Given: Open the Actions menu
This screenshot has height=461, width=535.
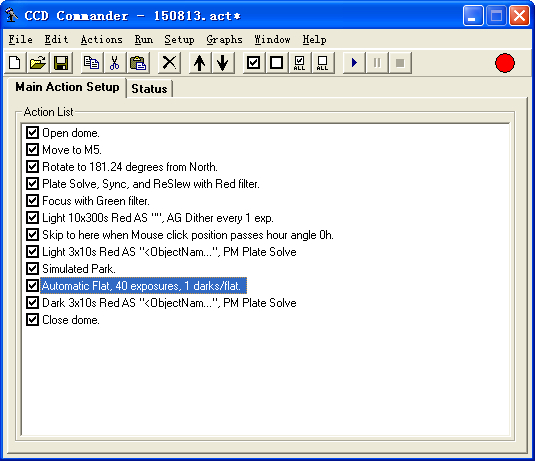Looking at the screenshot, I should (x=101, y=40).
